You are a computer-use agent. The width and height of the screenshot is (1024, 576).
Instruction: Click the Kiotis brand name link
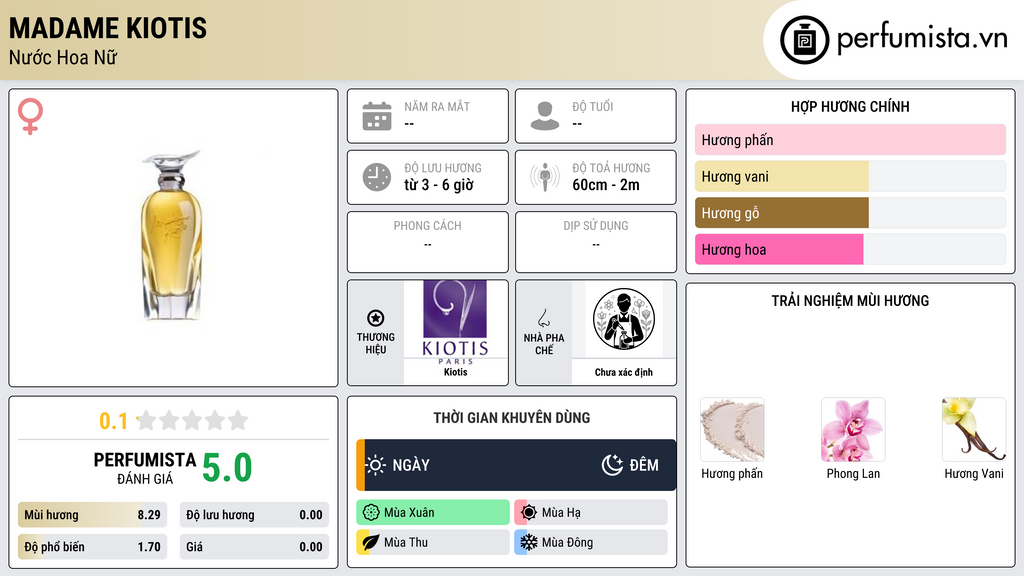point(455,372)
